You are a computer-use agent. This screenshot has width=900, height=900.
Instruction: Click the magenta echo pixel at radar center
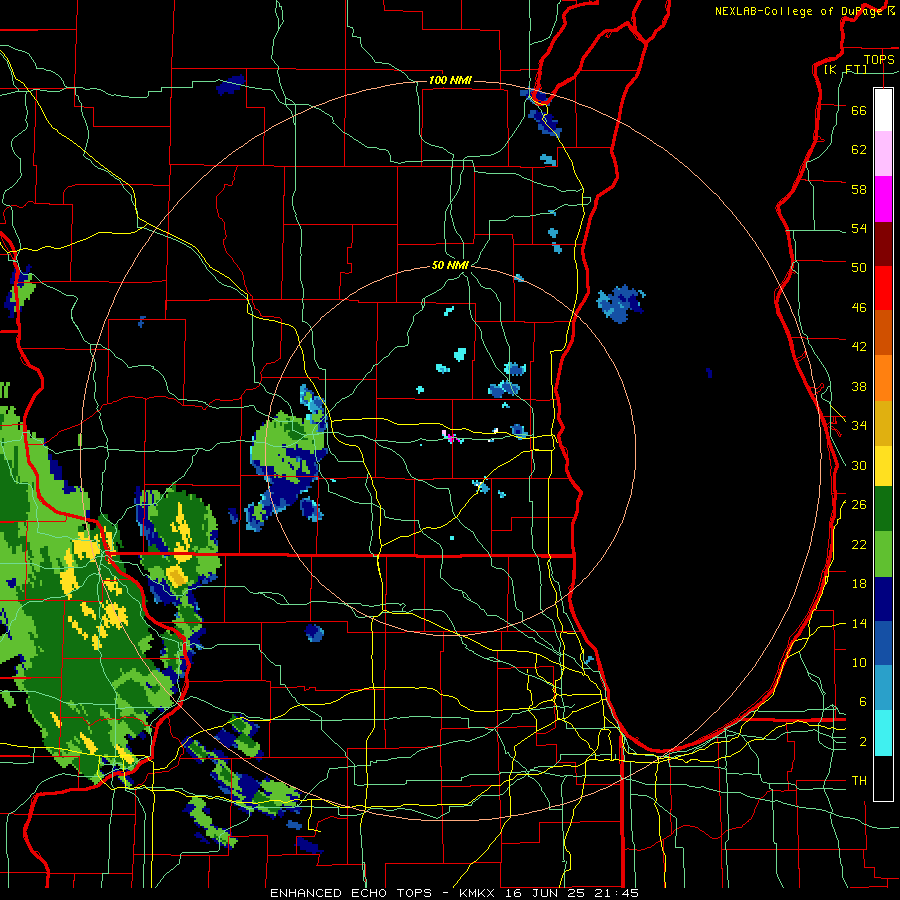451,438
